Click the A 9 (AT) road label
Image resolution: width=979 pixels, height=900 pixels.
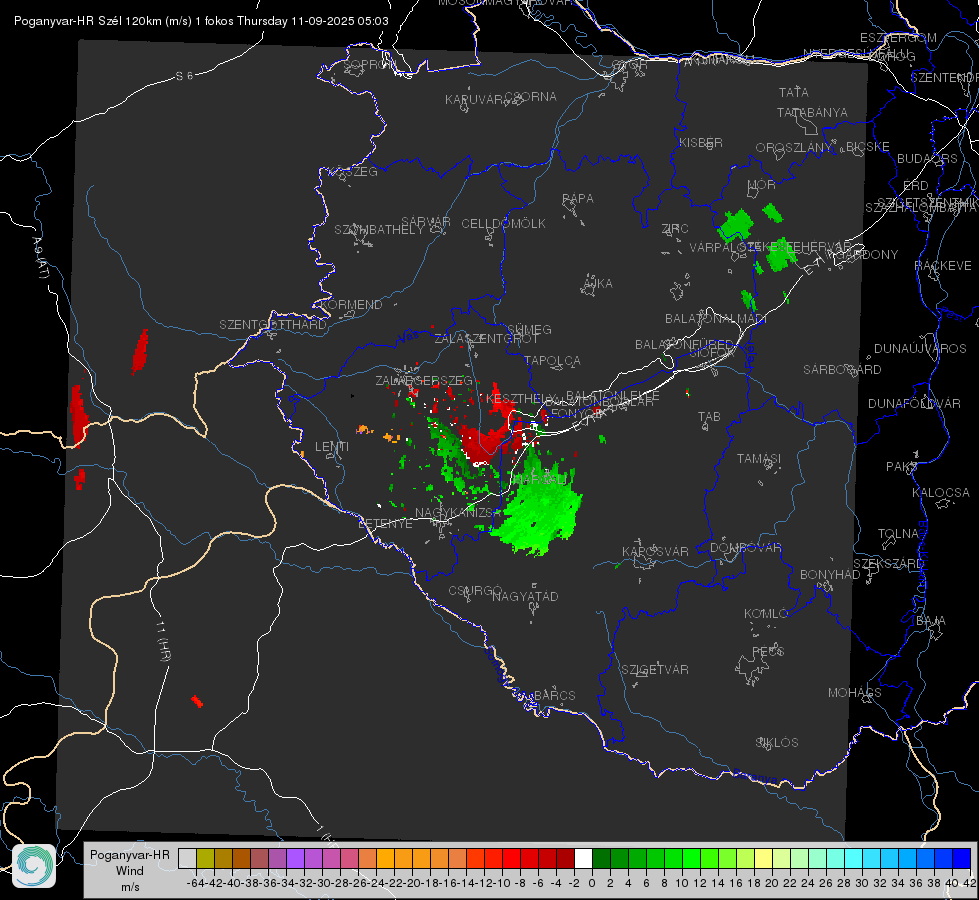[40, 257]
